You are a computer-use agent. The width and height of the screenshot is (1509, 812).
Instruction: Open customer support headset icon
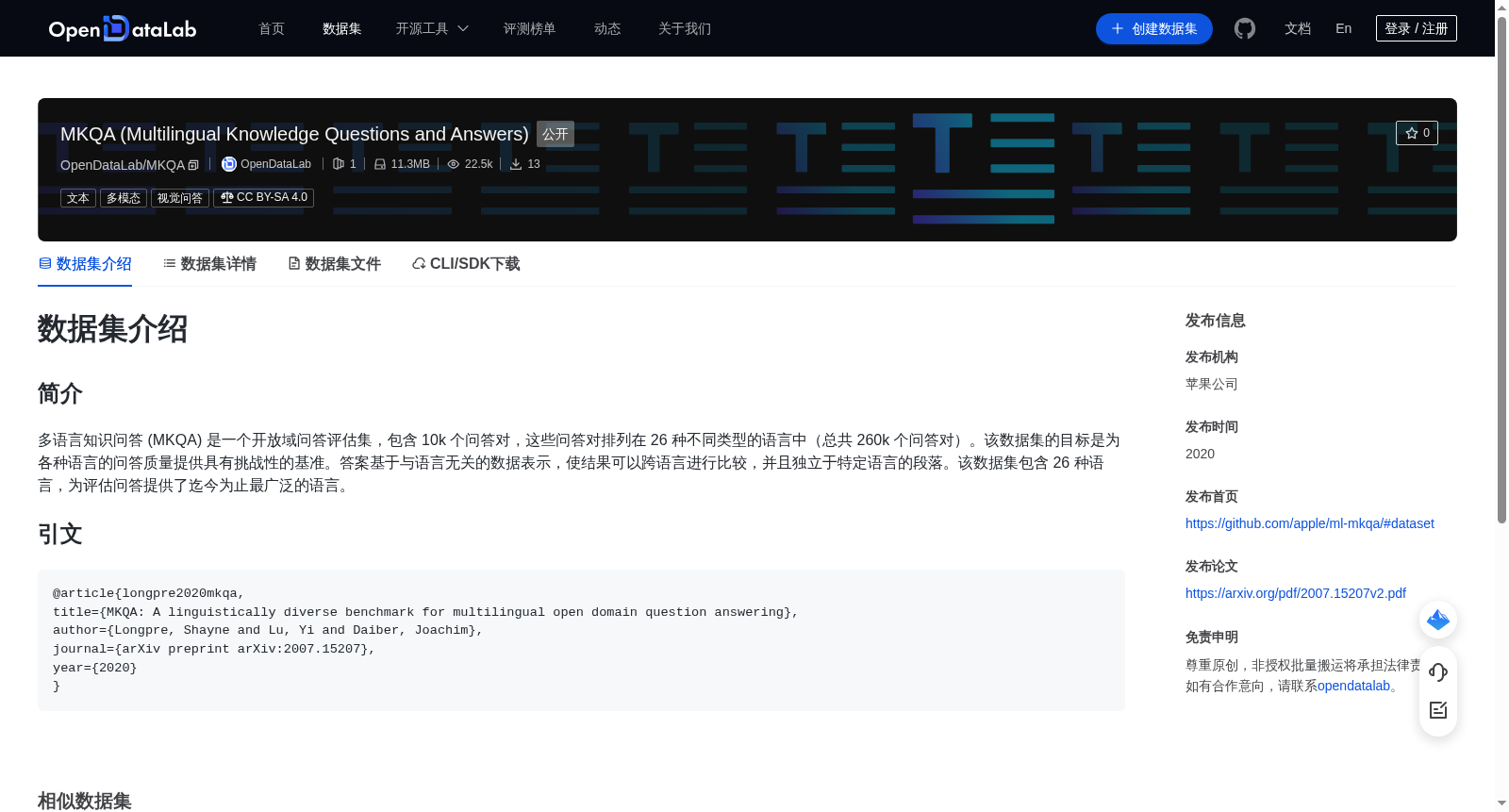(1438, 671)
